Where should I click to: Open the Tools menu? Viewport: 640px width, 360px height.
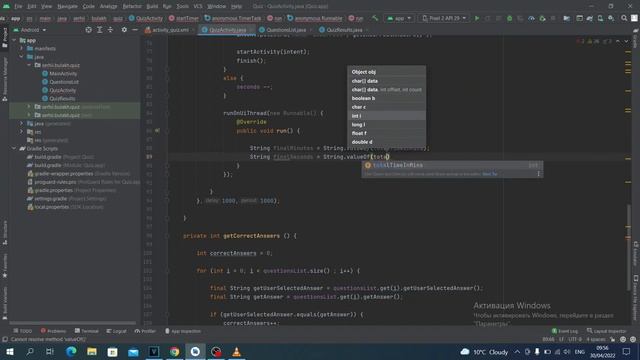click(x=182, y=6)
